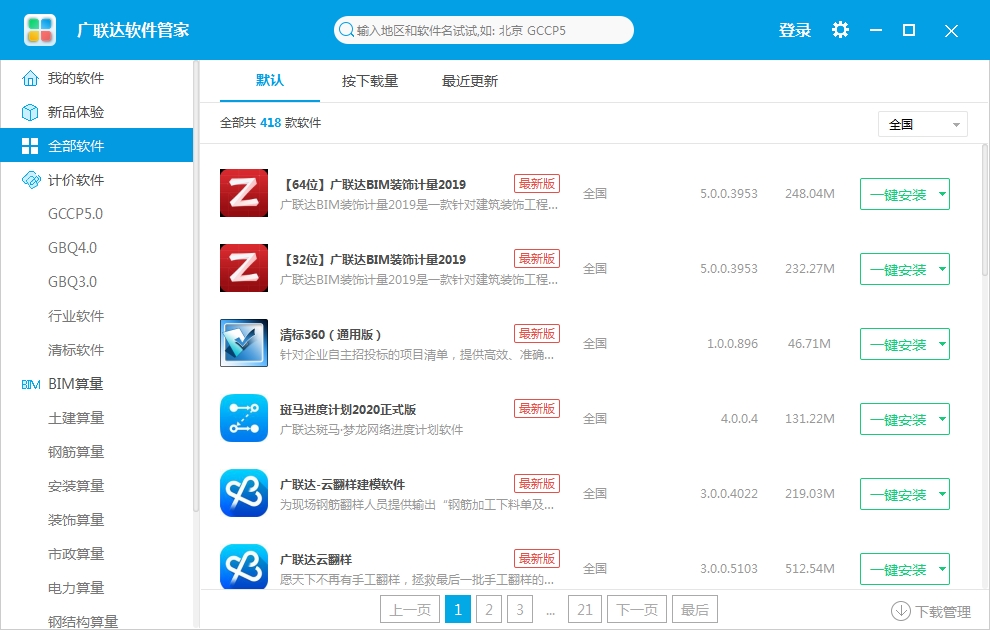Click the software list vertical scrollbar
Image resolution: width=990 pixels, height=630 pixels.
click(x=985, y=210)
